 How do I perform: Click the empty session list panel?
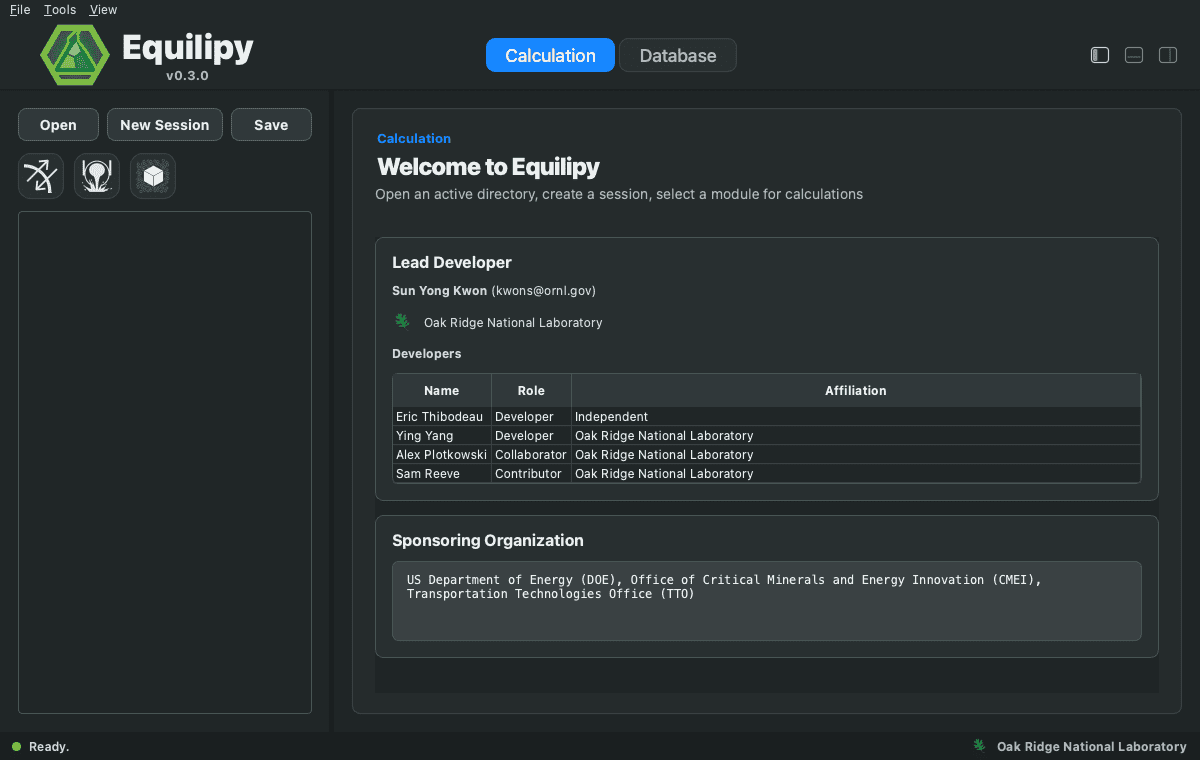click(165, 462)
